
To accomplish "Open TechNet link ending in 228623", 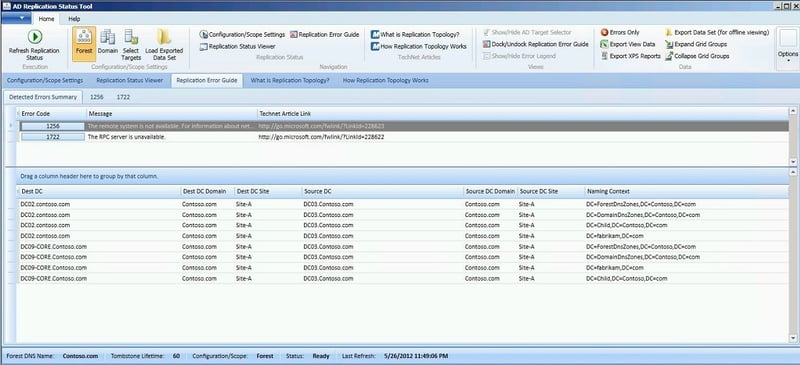I will (x=321, y=126).
